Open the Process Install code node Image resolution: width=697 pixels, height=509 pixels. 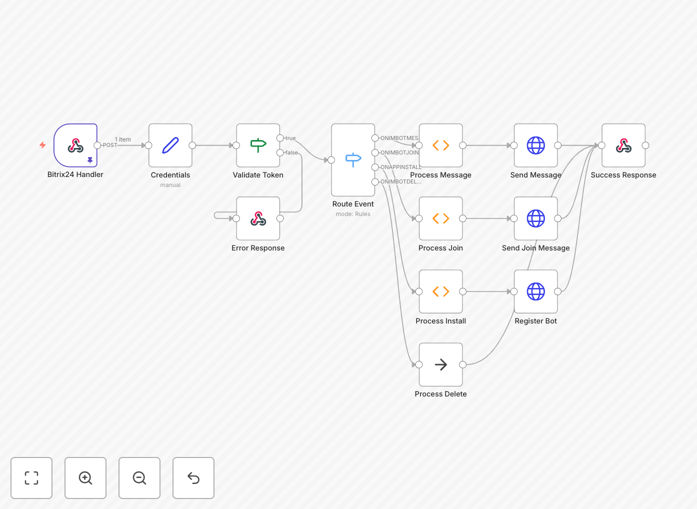[441, 291]
